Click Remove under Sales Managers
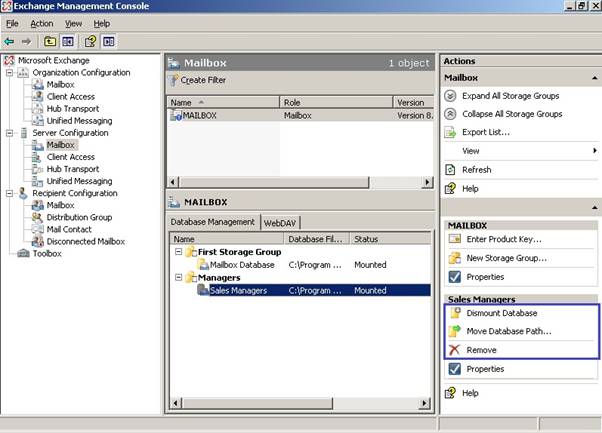 coord(481,350)
